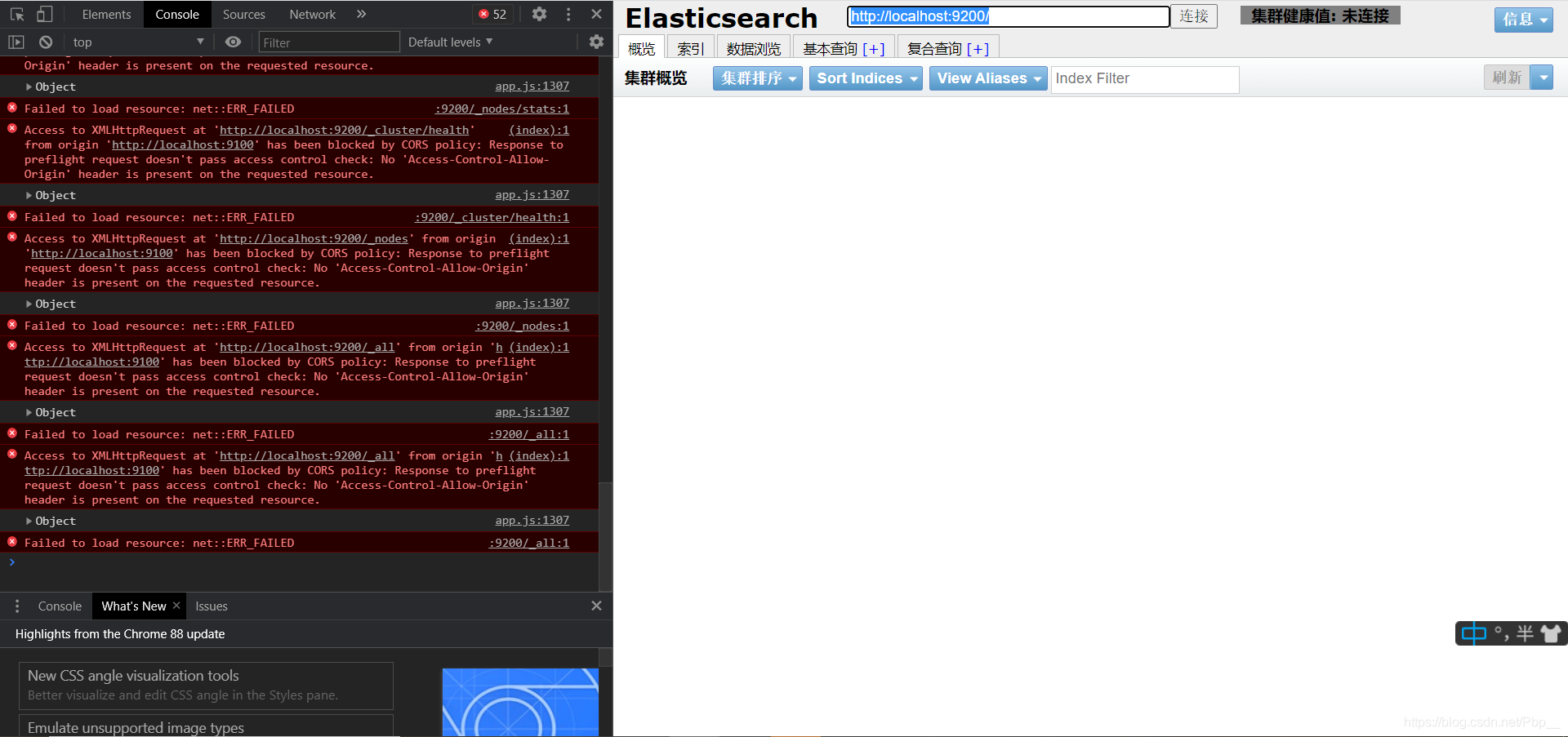The height and width of the screenshot is (737, 1568).
Task: Open Emulate unsupported image types card
Action: pos(206,726)
